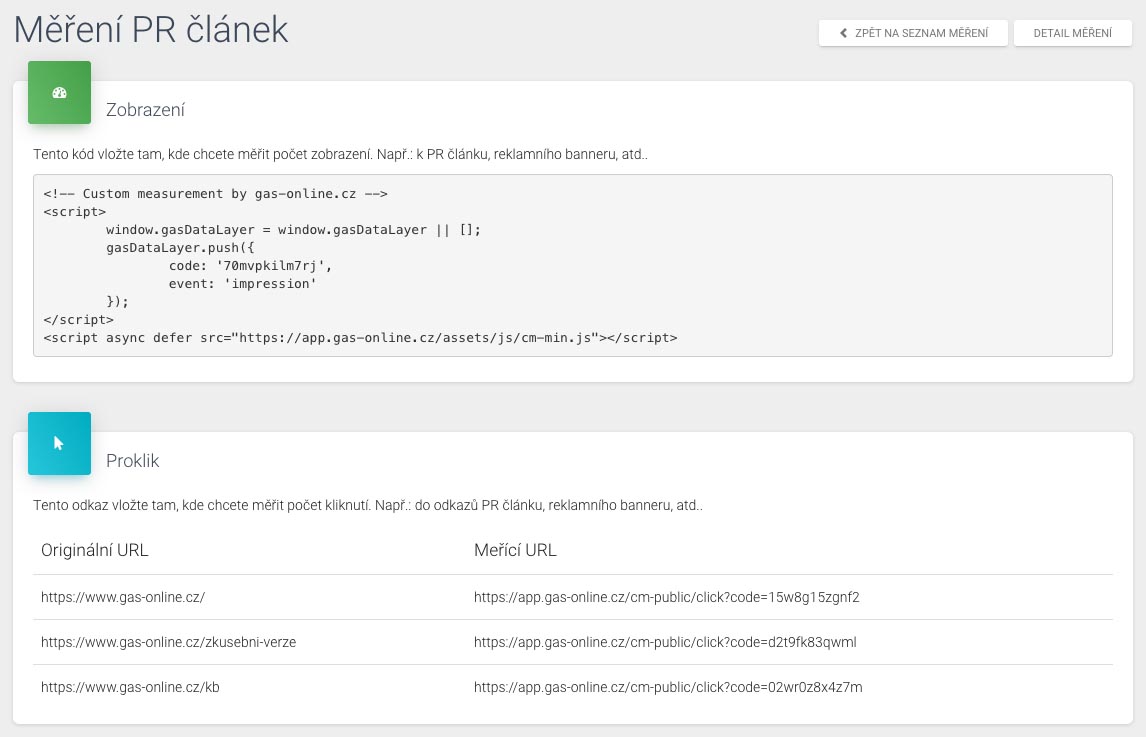
Task: Click tracking URL with code d2t9fk83qwml
Action: click(x=665, y=642)
